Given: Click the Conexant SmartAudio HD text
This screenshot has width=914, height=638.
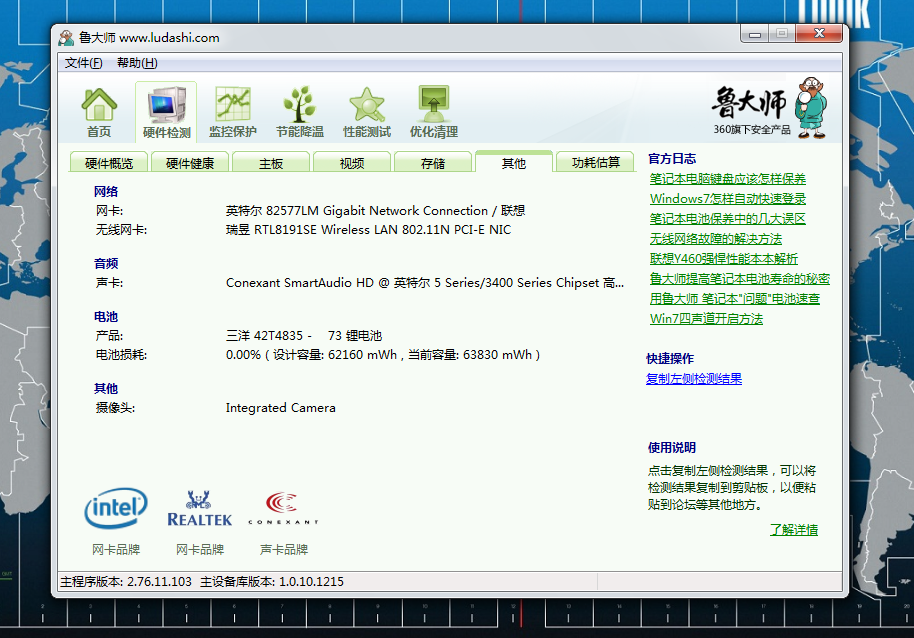Looking at the screenshot, I should click(425, 283).
